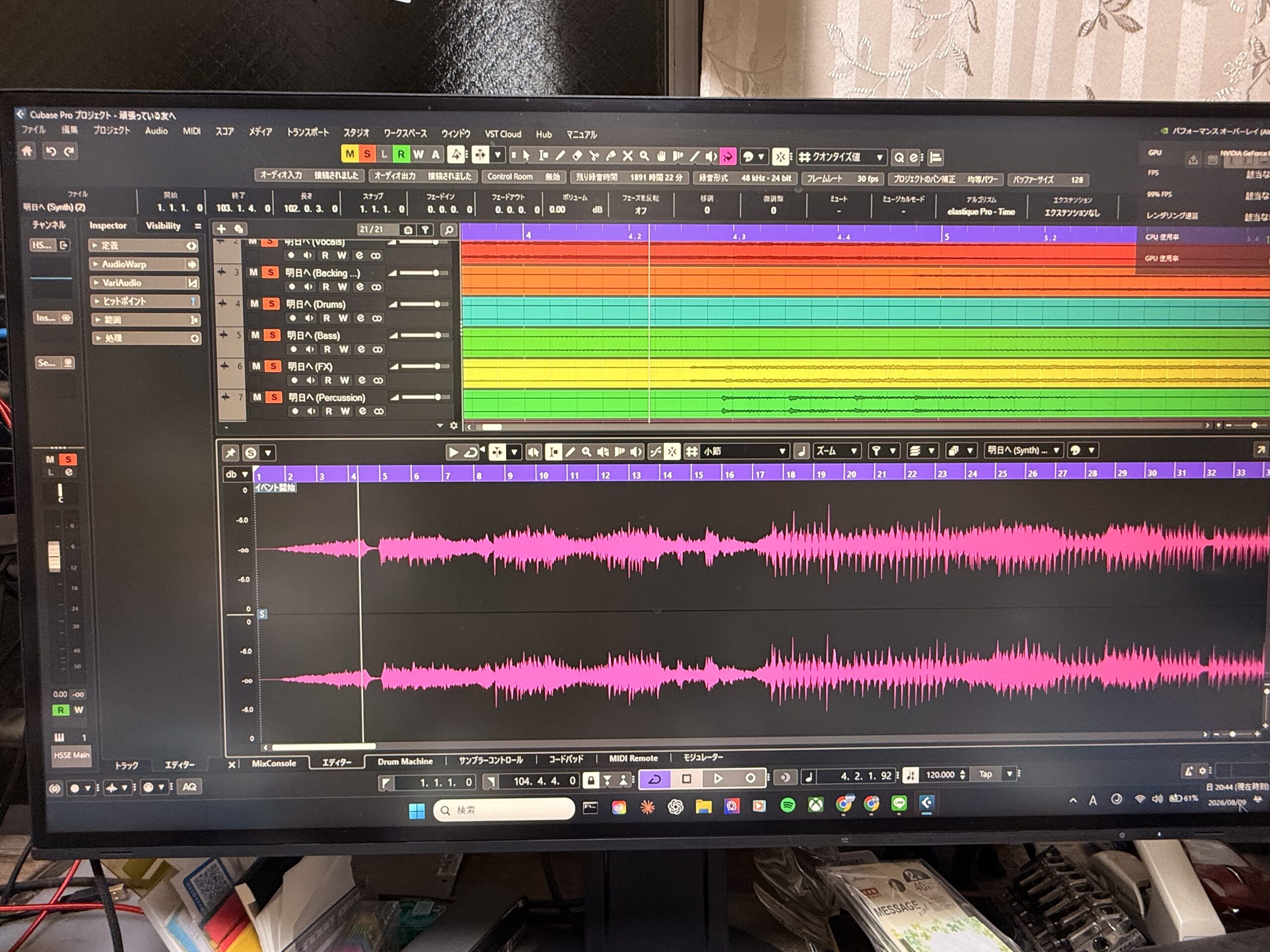Click the Q apply quantize icon
The height and width of the screenshot is (952, 1270).
(x=899, y=157)
